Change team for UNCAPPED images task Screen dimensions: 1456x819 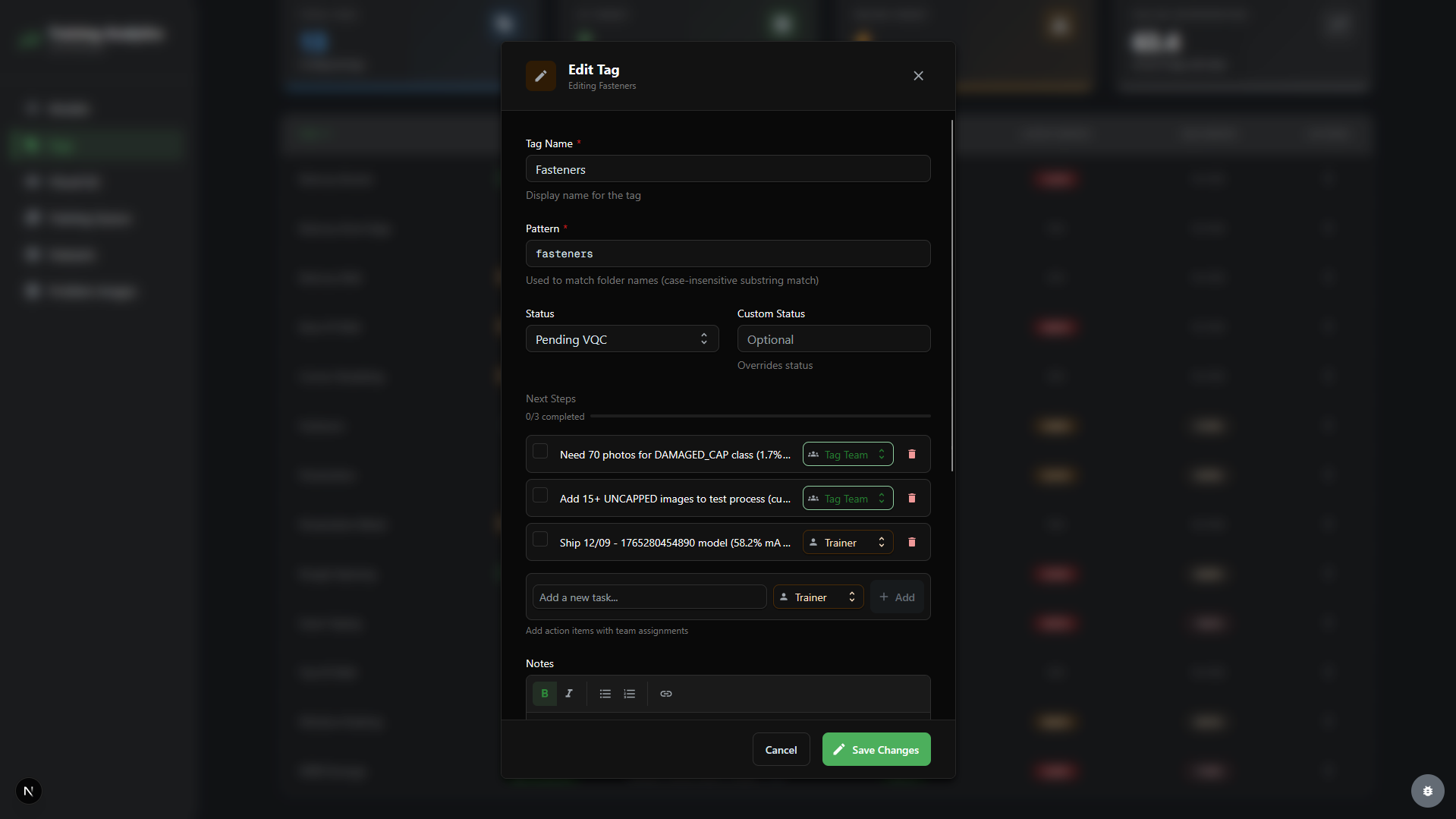[847, 498]
